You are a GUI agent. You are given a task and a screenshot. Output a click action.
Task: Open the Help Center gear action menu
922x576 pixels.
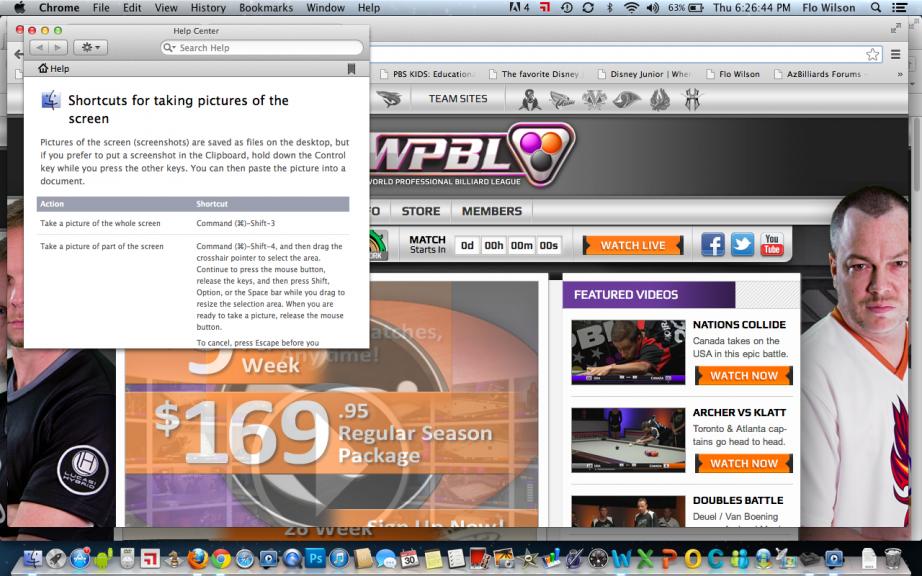[90, 48]
